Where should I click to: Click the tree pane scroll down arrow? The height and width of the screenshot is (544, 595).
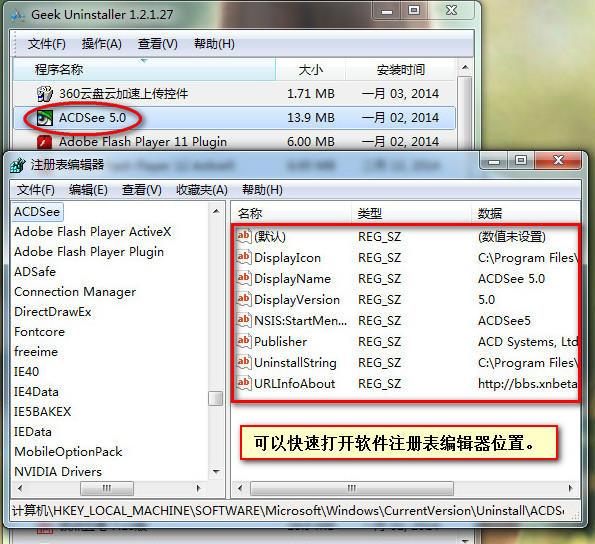coord(216,472)
